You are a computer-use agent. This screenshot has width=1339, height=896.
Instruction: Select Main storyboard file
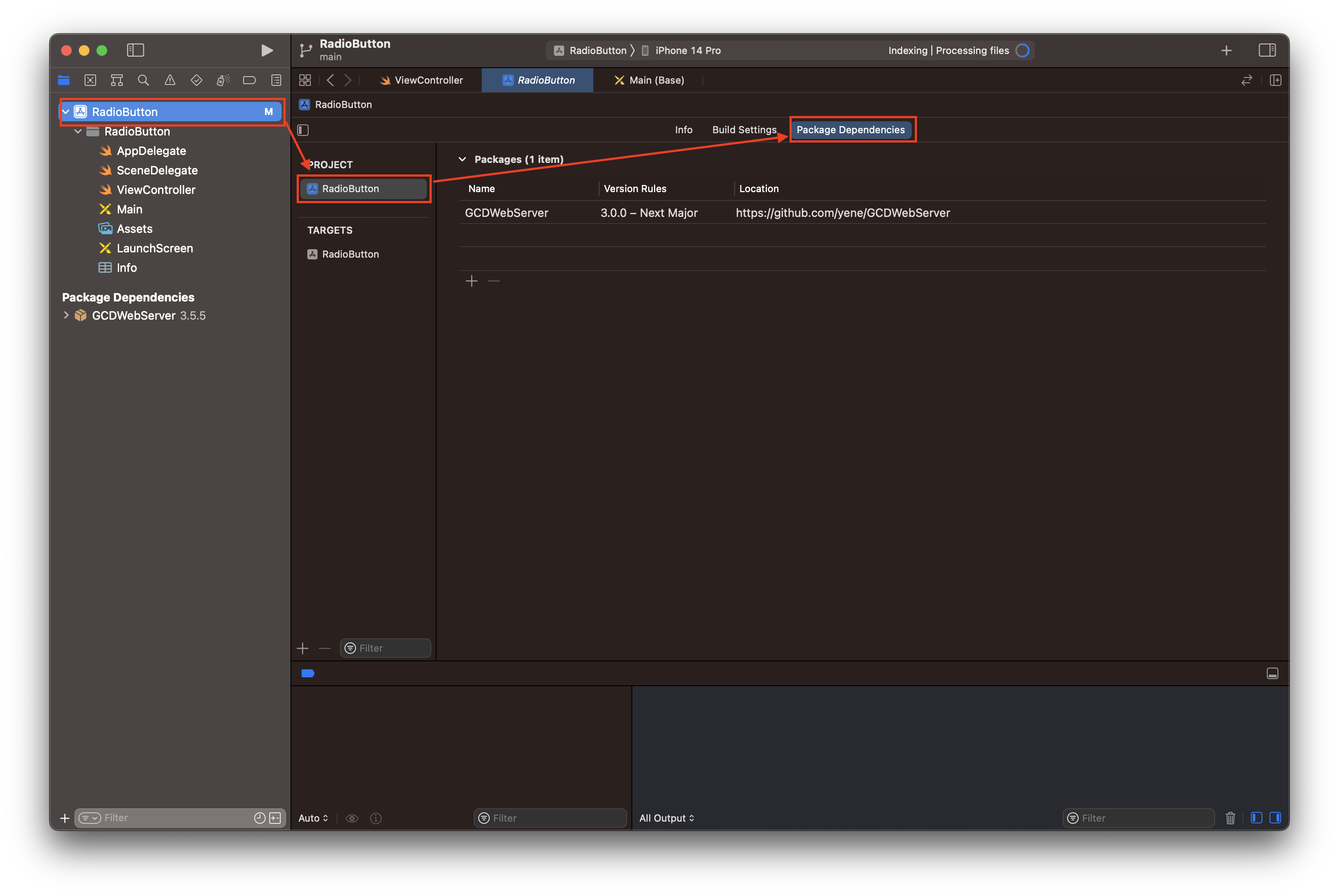pyautogui.click(x=121, y=209)
